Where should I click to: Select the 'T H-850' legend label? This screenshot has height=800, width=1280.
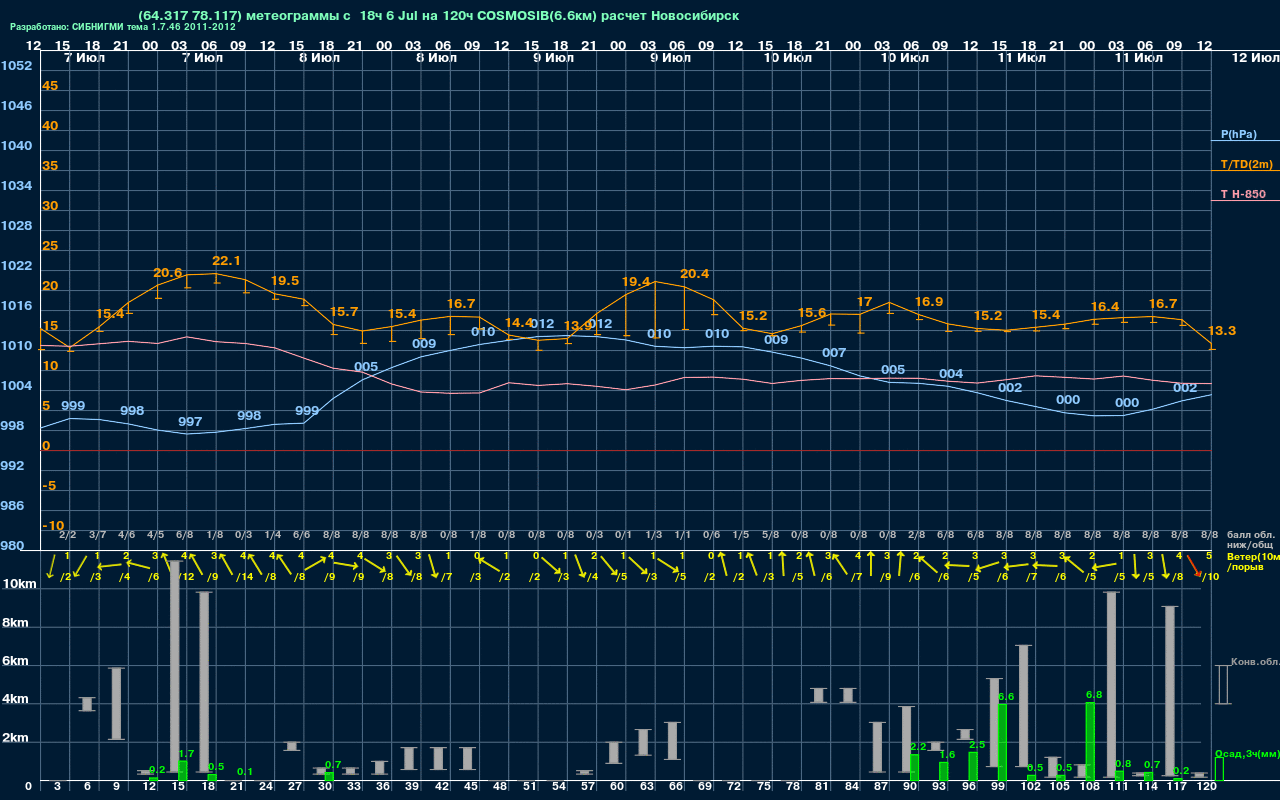click(1243, 194)
